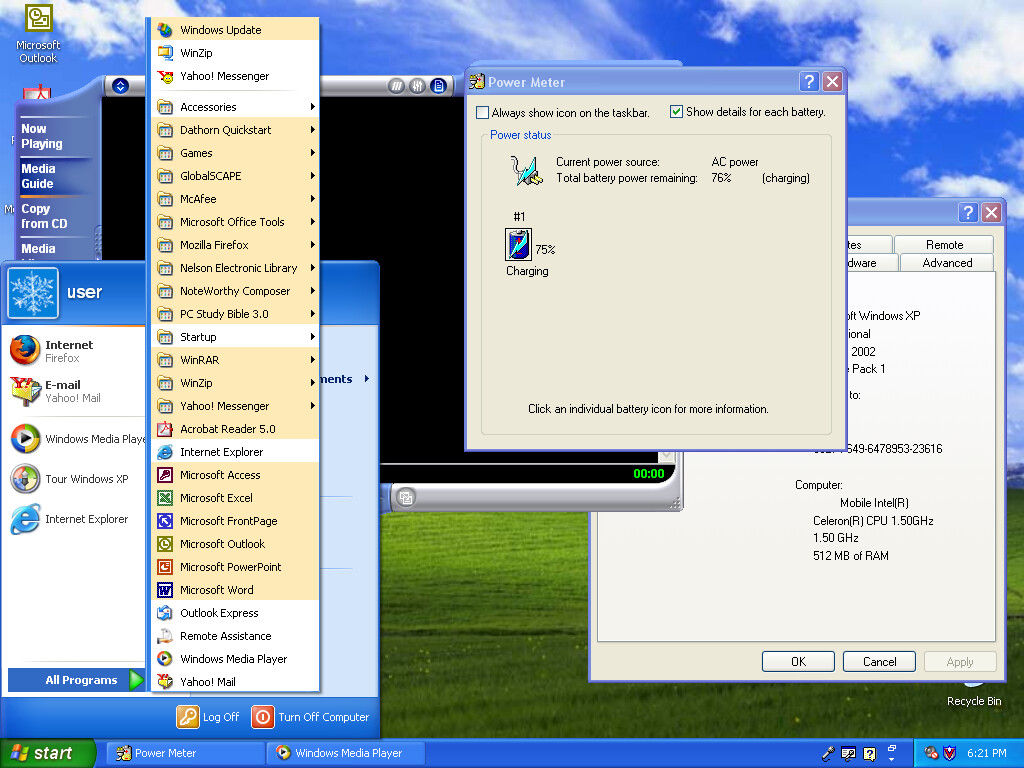Select Media Guide in Media Player
1024x768 pixels.
[38, 176]
